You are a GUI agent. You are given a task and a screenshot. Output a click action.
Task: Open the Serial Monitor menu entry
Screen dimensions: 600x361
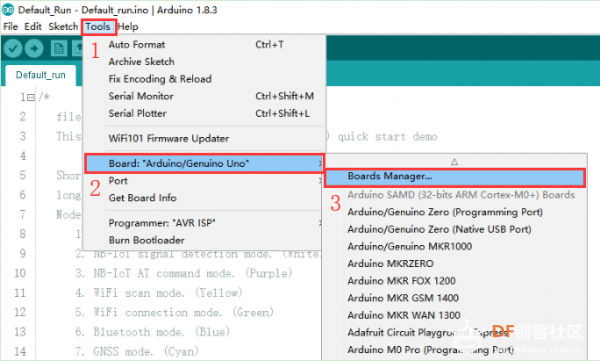[204, 96]
